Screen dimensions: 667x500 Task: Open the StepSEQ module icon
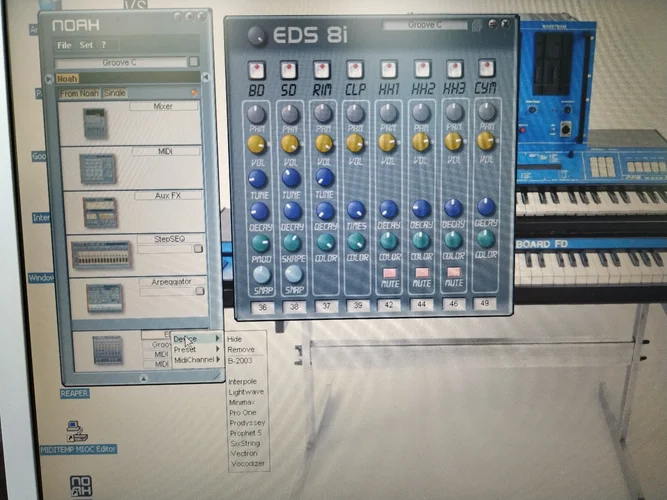click(101, 255)
